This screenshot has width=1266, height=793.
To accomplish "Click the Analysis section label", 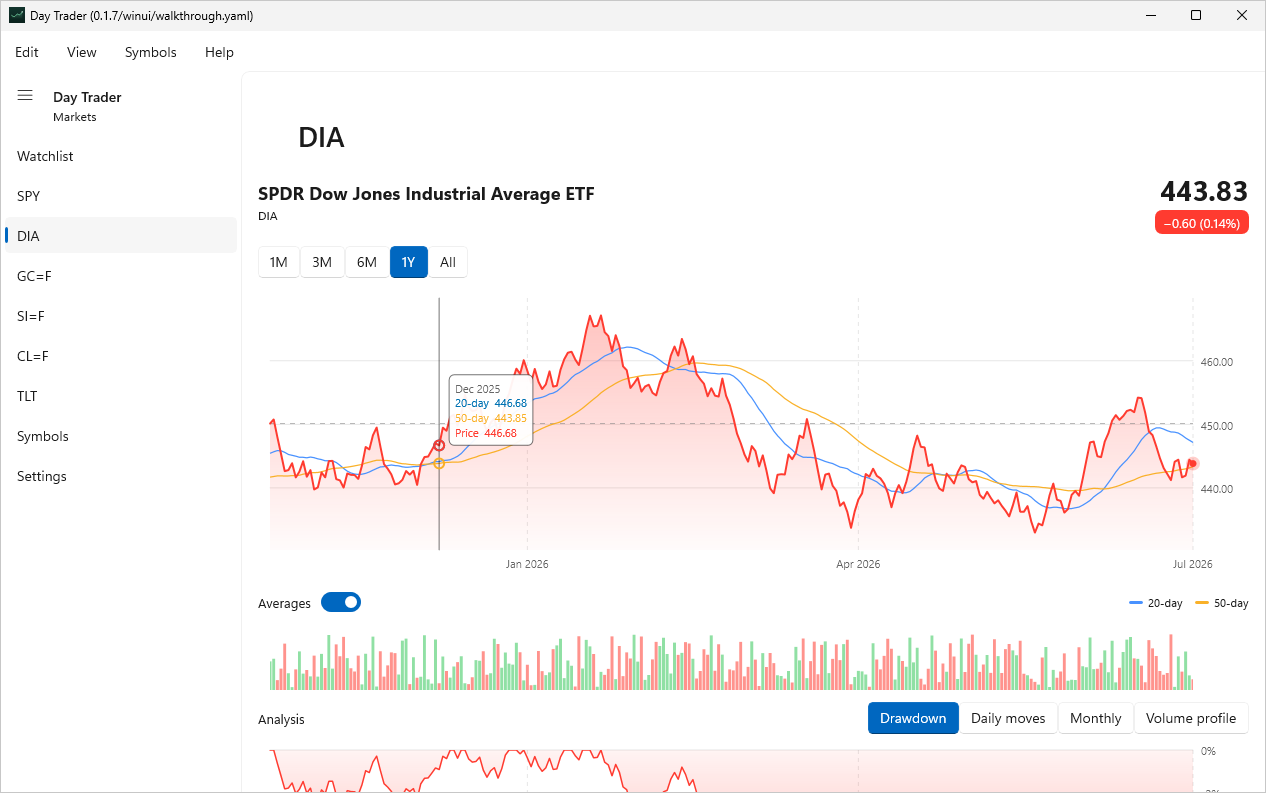I will [281, 719].
